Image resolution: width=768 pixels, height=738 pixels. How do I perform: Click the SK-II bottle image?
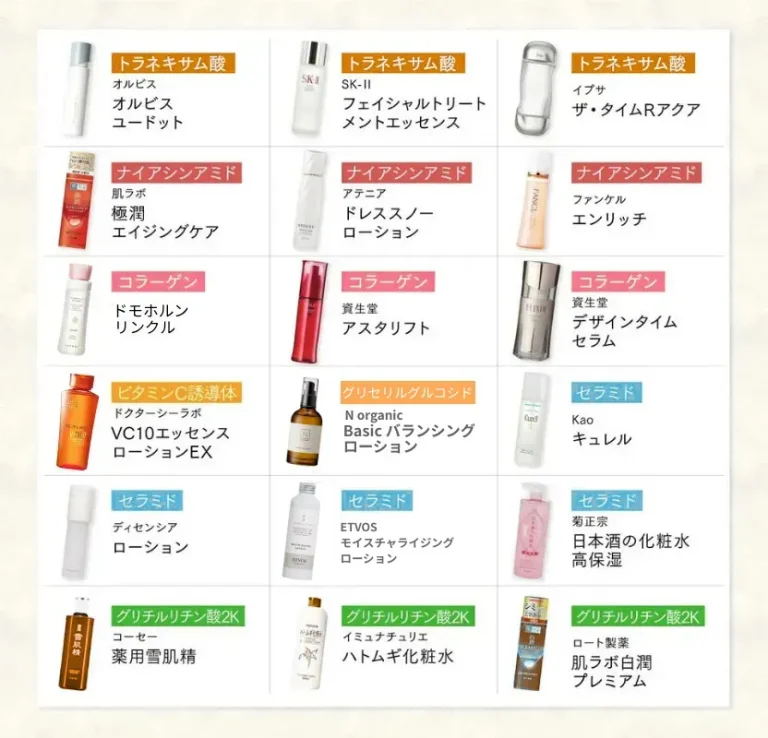click(x=311, y=88)
